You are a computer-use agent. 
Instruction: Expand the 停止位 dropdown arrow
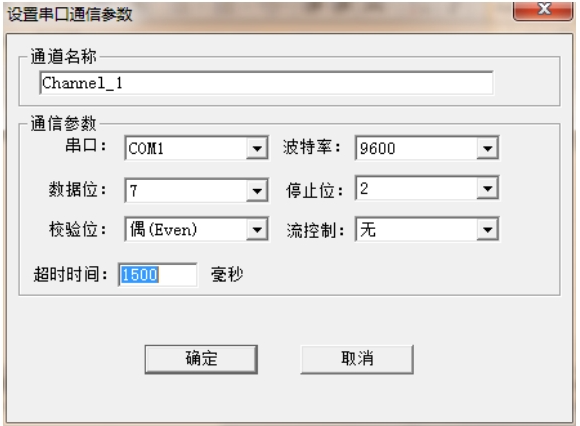[488, 189]
